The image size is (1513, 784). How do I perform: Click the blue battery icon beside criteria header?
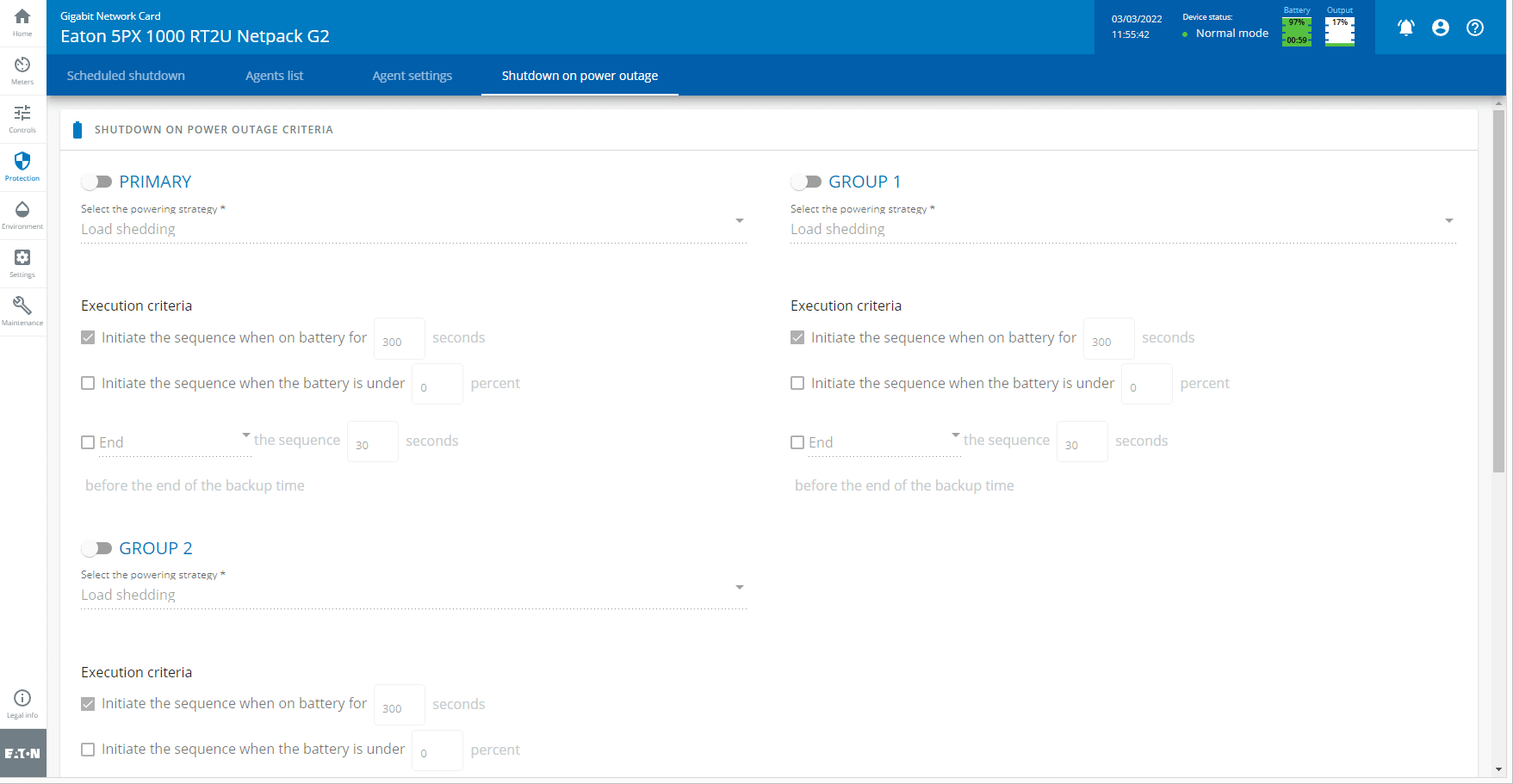coord(78,130)
